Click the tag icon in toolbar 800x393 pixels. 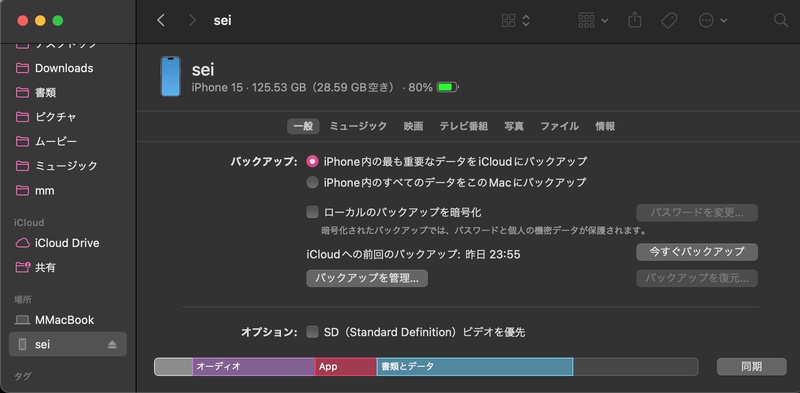click(x=668, y=20)
